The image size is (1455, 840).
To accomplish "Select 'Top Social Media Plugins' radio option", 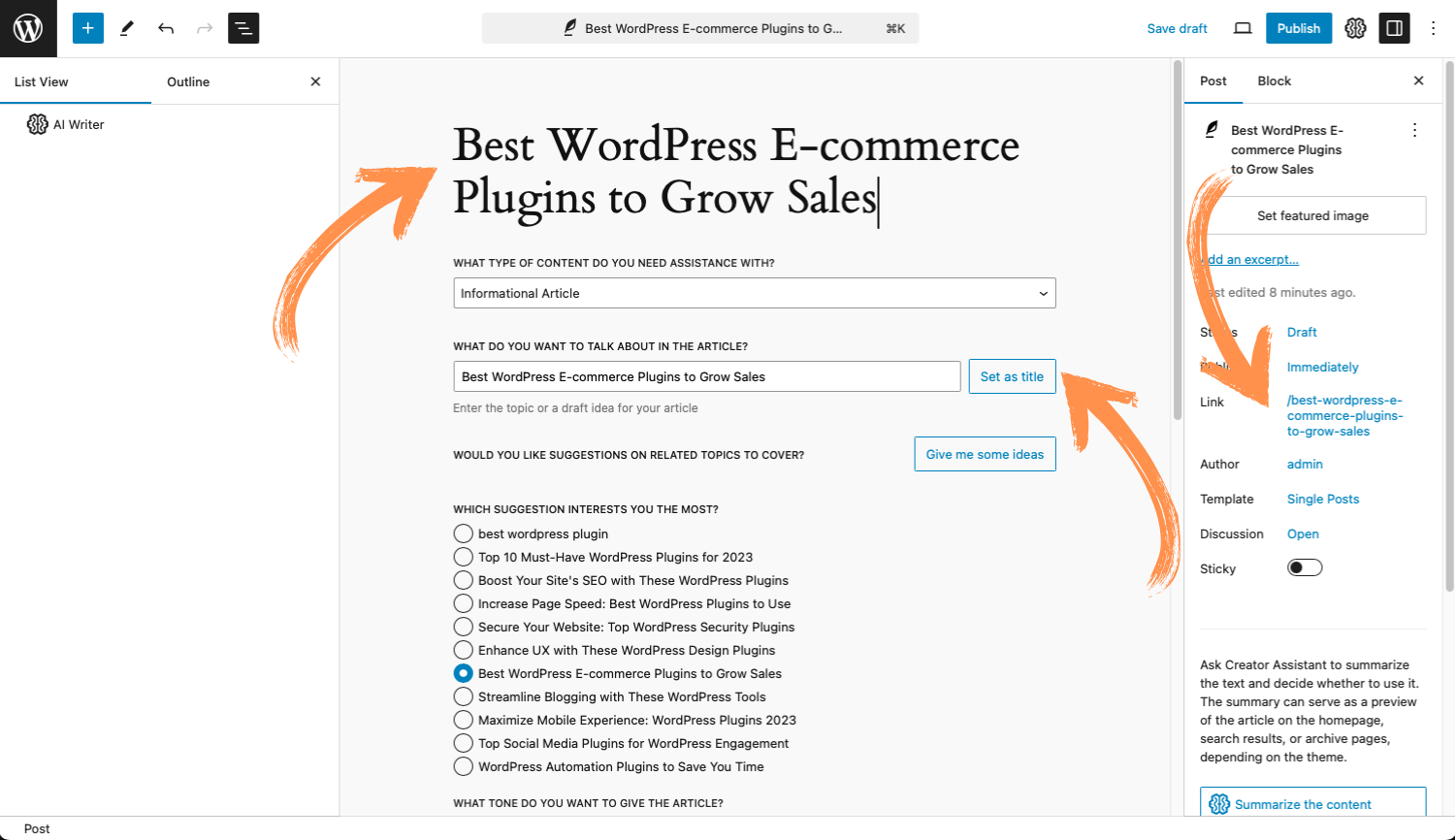I will [464, 743].
